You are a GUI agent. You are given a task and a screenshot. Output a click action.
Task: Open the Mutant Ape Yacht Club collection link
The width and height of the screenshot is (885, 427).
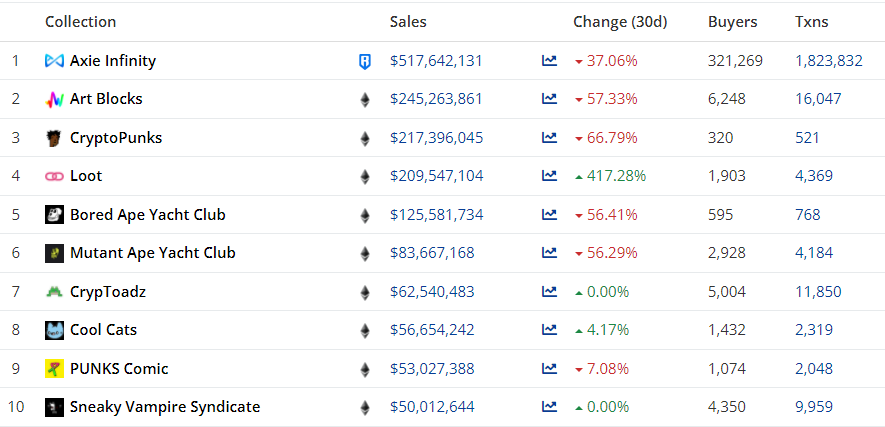click(152, 253)
